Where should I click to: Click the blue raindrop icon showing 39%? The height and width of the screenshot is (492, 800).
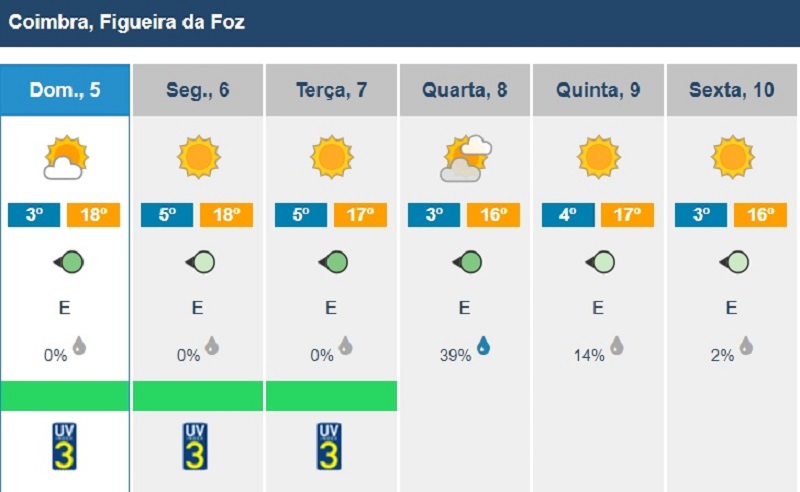click(x=483, y=346)
